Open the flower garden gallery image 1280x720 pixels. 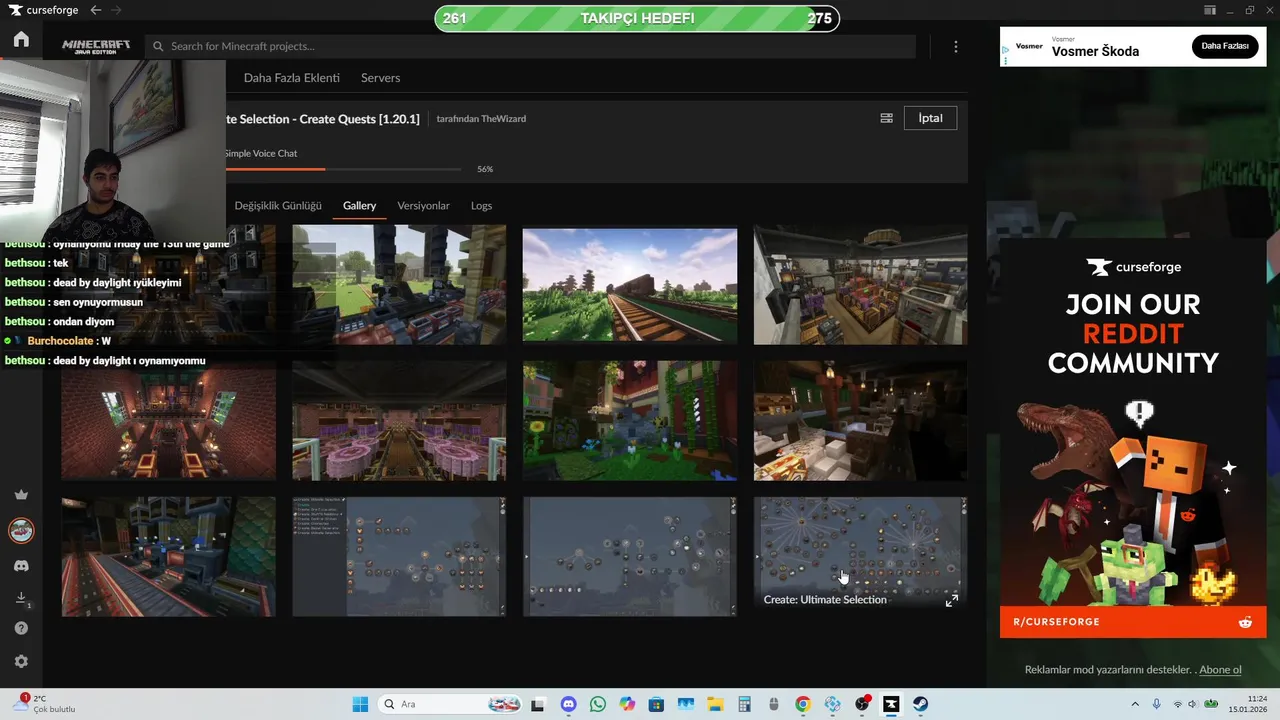point(630,421)
